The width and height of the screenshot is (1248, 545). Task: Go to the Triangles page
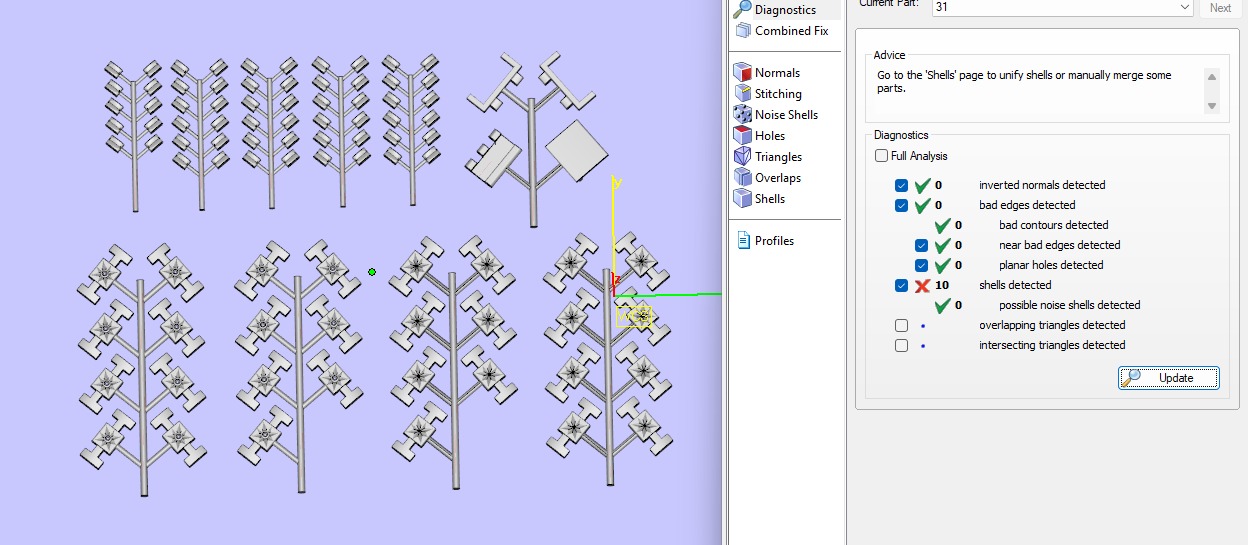point(778,156)
